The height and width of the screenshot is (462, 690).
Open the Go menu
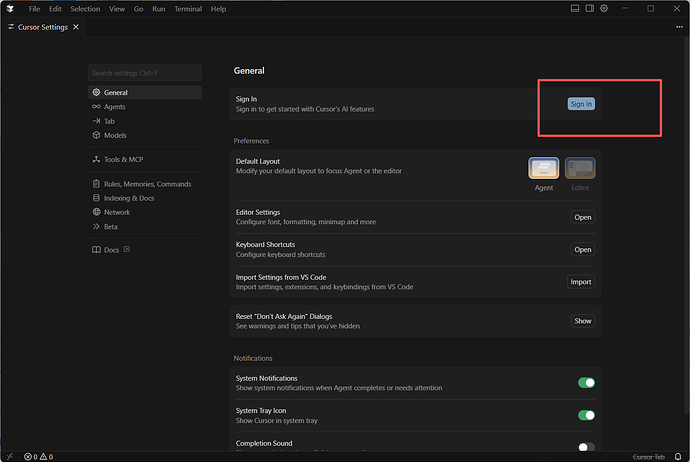click(138, 9)
